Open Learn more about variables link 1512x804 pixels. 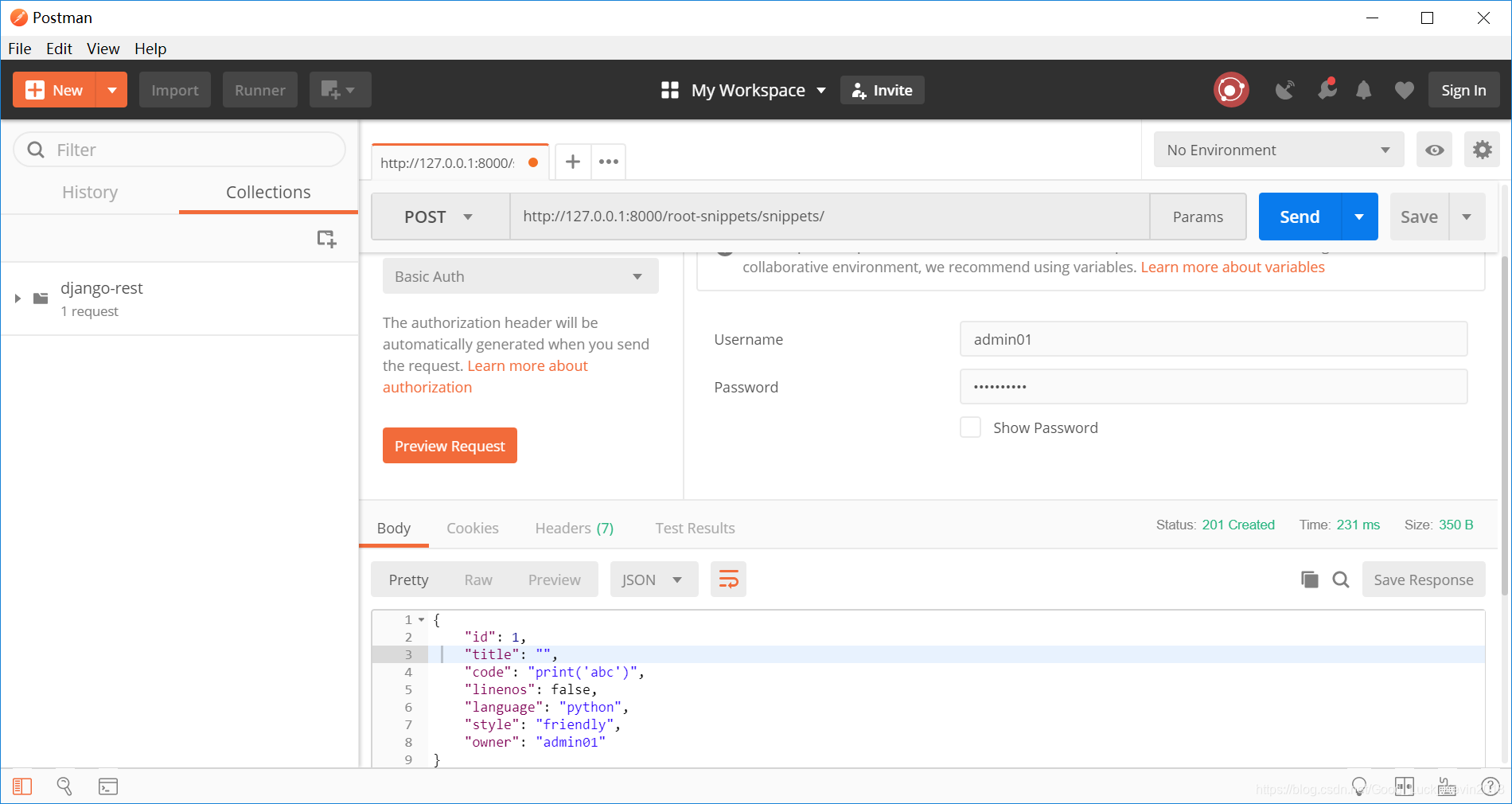pyautogui.click(x=1233, y=267)
